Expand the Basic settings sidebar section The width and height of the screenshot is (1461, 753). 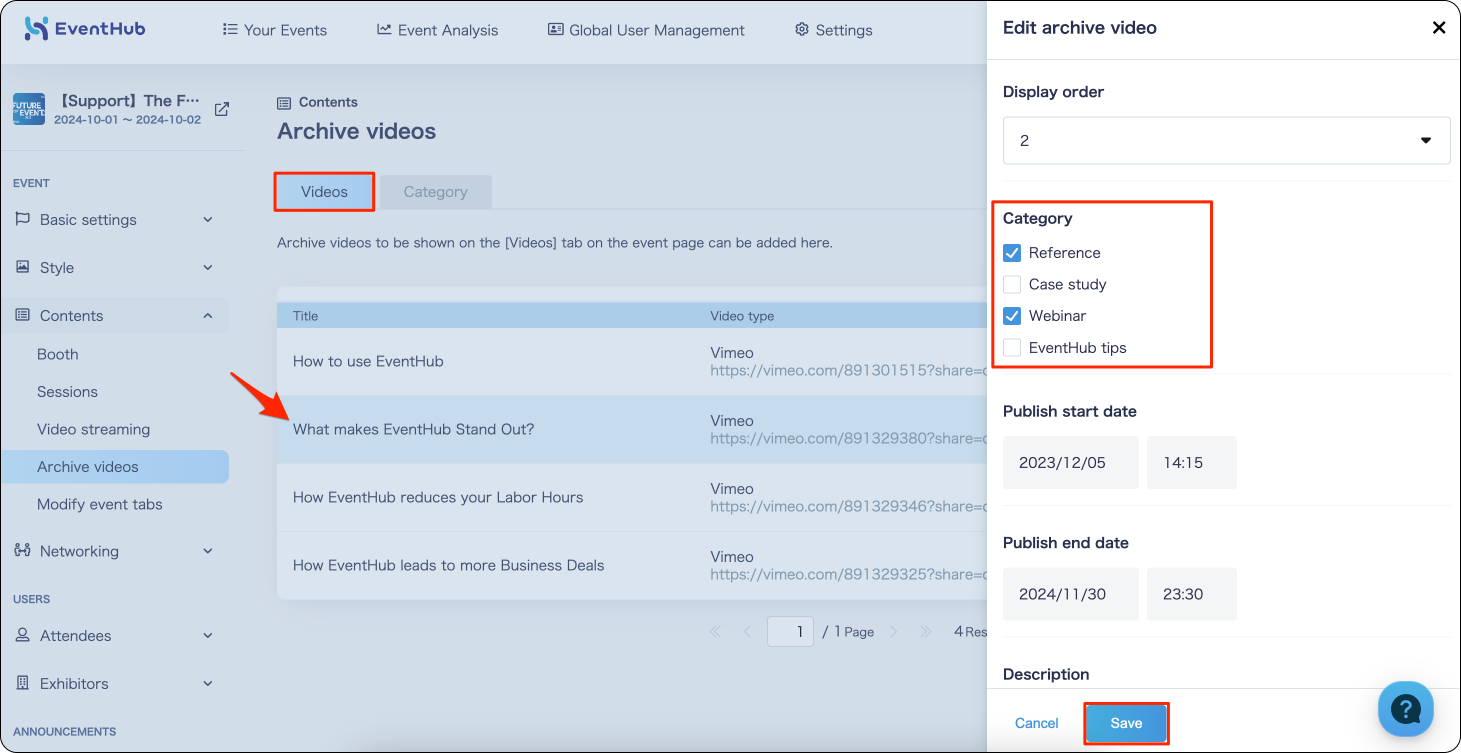[x=115, y=220]
